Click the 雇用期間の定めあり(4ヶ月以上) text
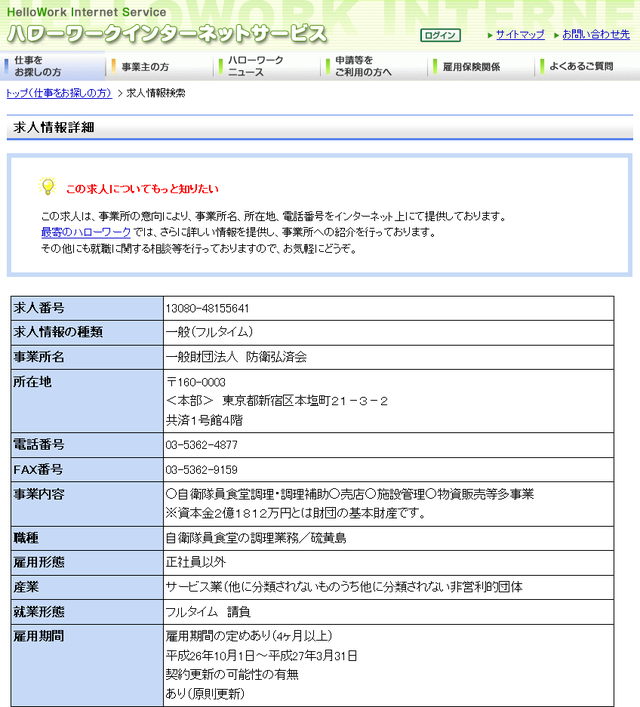The image size is (640, 707). (x=249, y=636)
